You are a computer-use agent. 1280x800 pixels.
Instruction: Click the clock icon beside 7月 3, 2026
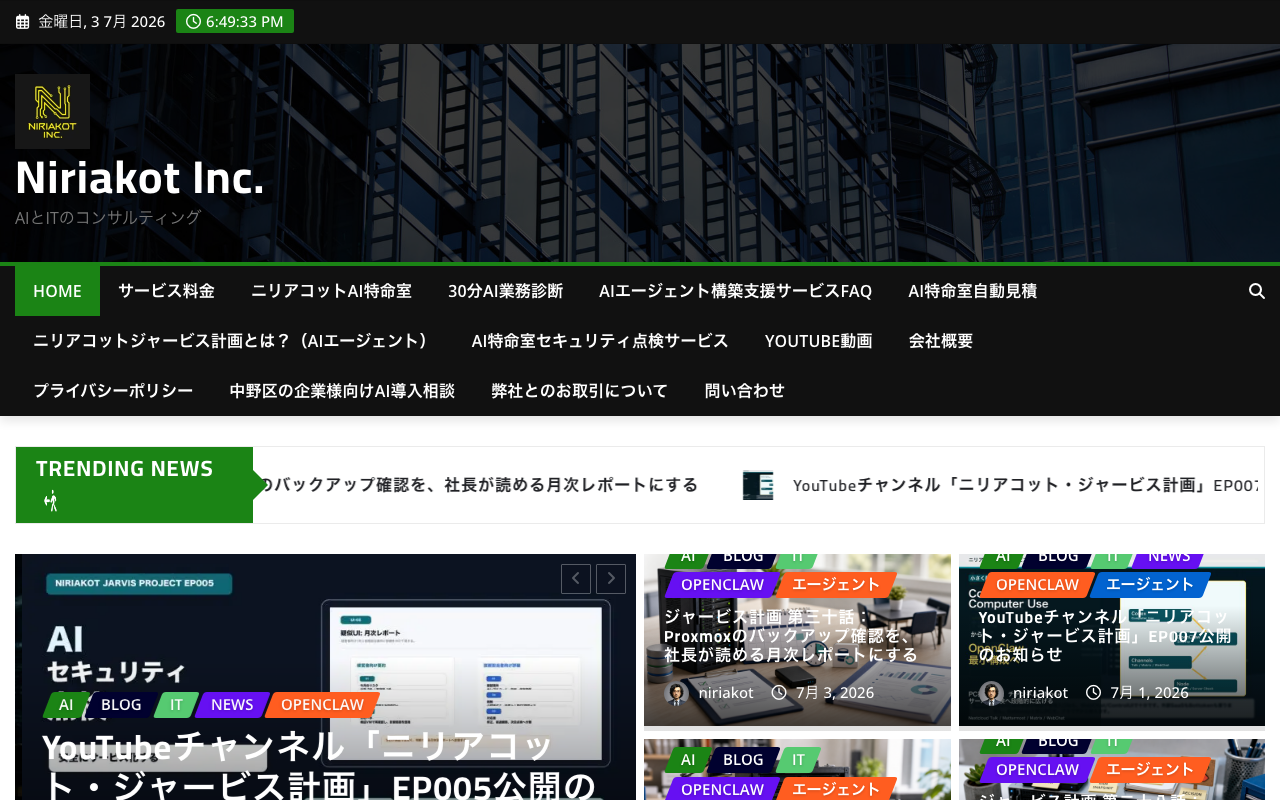pos(779,693)
